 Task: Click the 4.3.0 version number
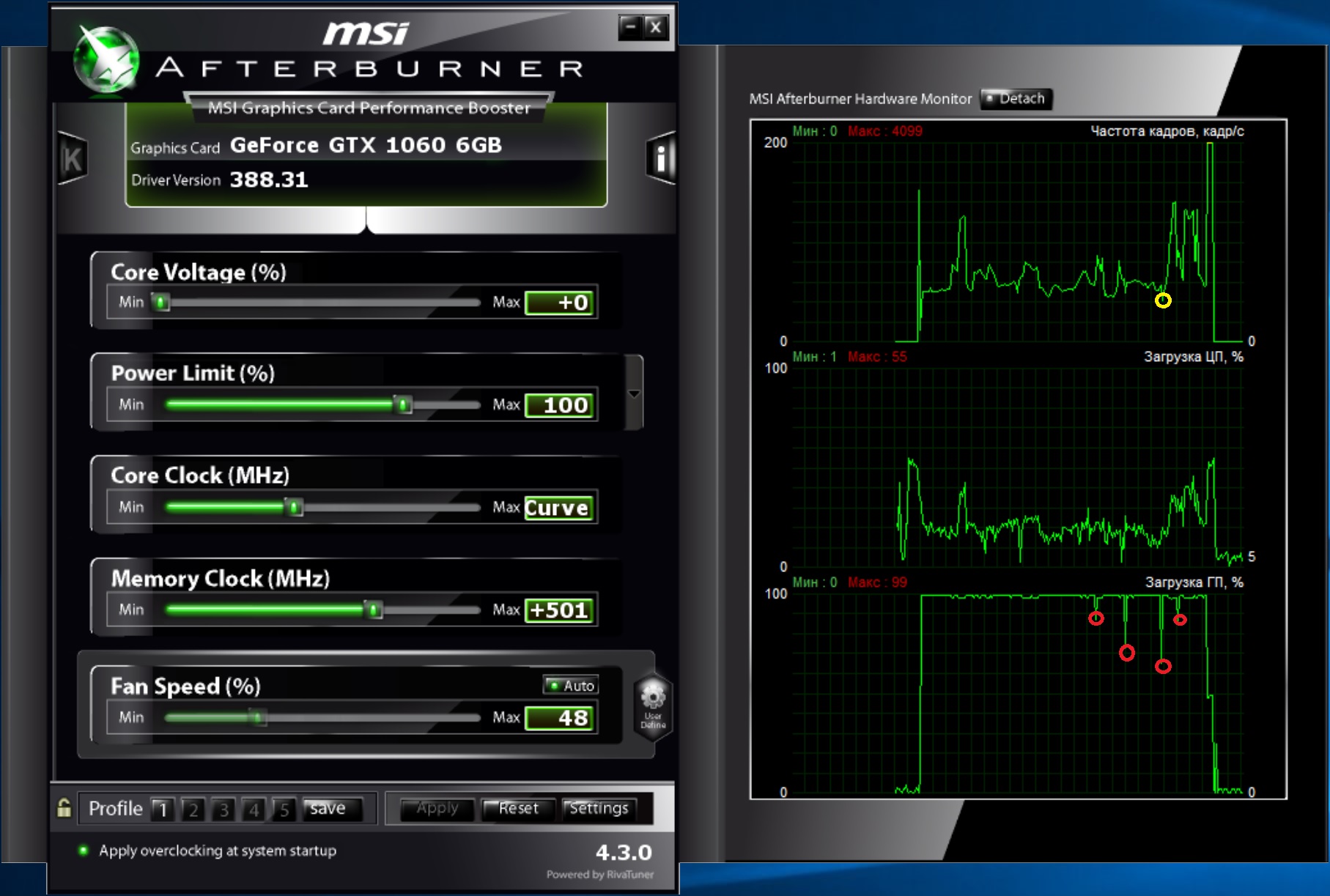click(624, 853)
